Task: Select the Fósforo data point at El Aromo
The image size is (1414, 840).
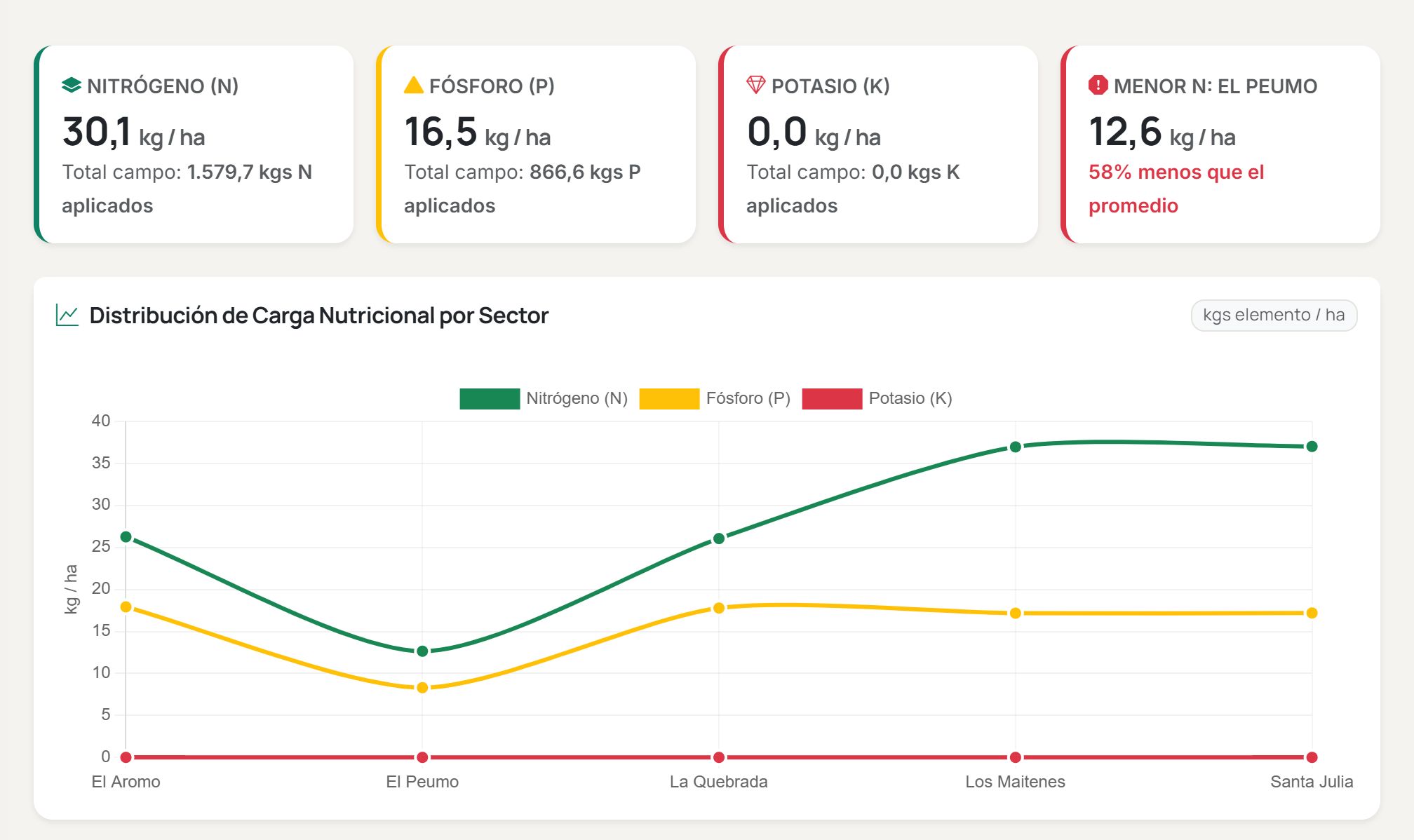Action: pos(126,607)
